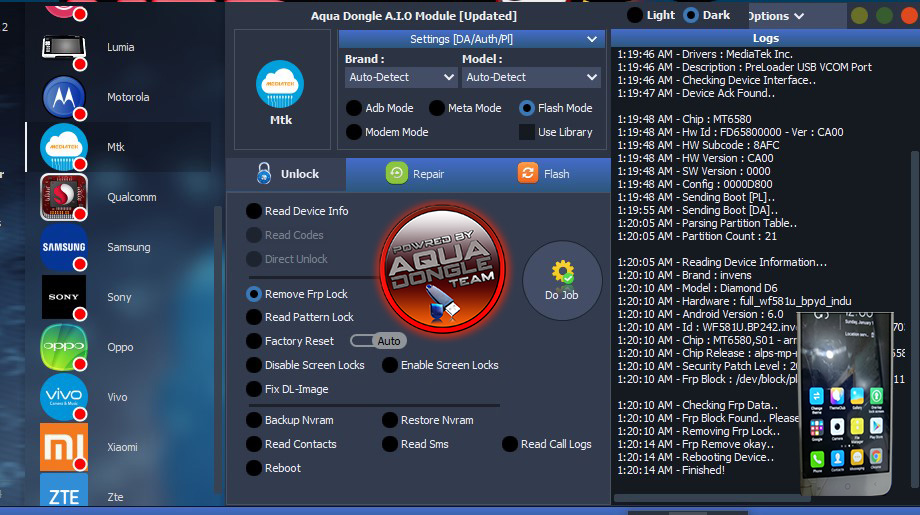Select the Samsung brand icon

[64, 247]
